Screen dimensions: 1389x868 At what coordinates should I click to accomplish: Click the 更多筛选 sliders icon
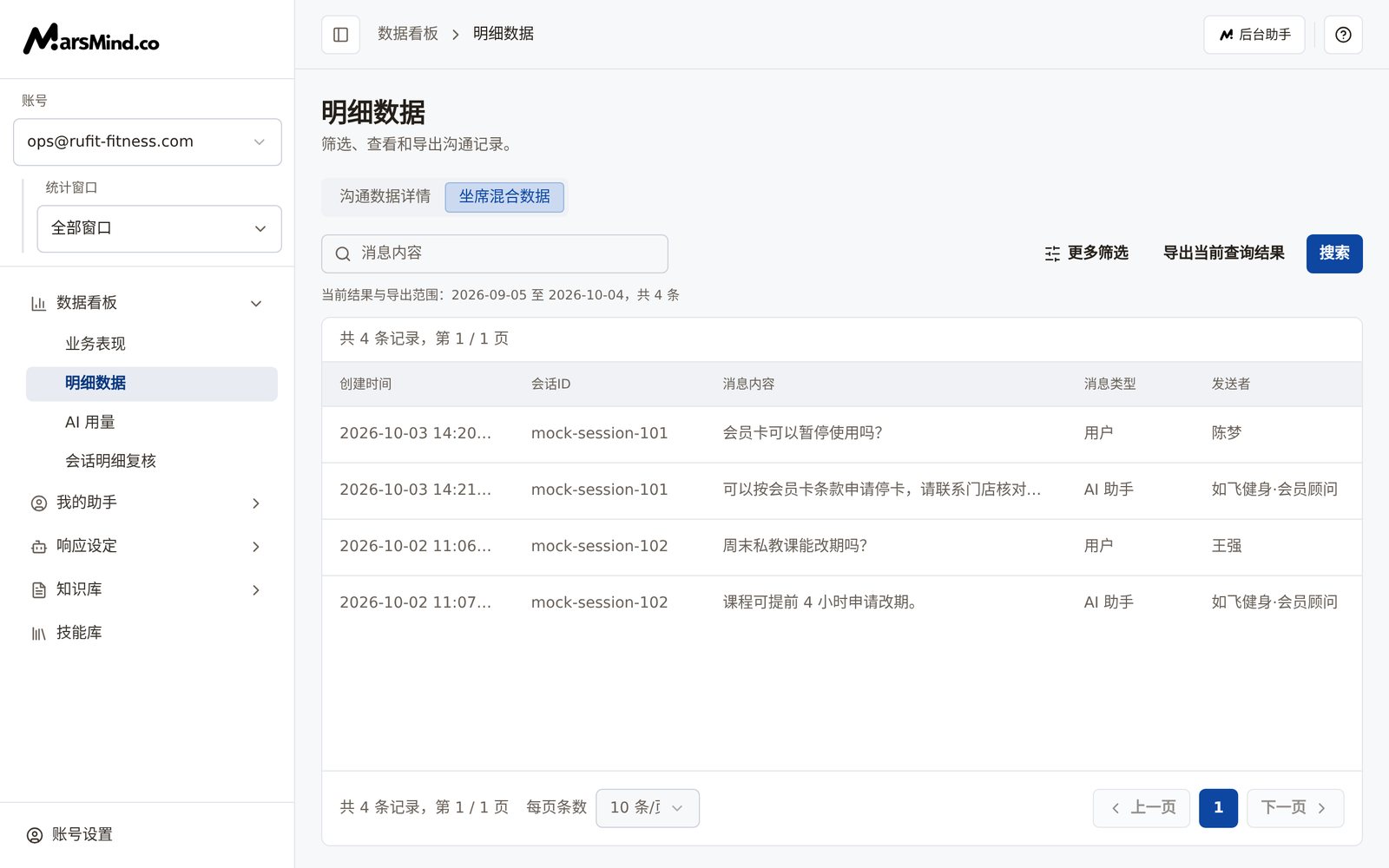pyautogui.click(x=1052, y=253)
